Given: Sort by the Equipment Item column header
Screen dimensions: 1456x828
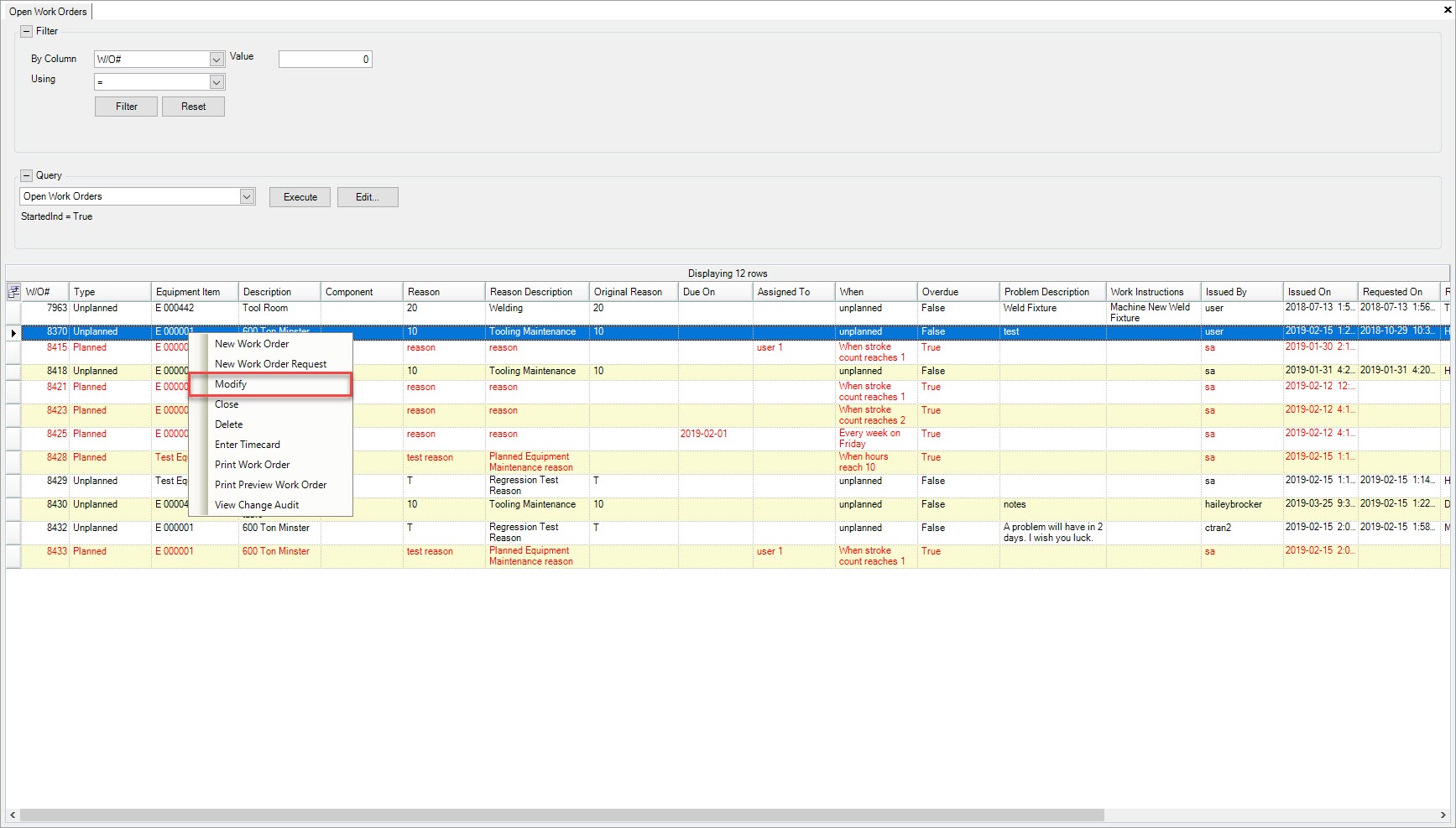Looking at the screenshot, I should pyautogui.click(x=195, y=292).
